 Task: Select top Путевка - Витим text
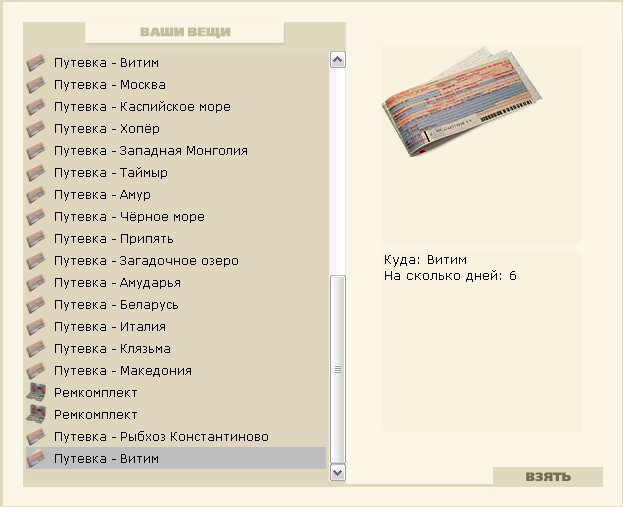pyautogui.click(x=106, y=63)
